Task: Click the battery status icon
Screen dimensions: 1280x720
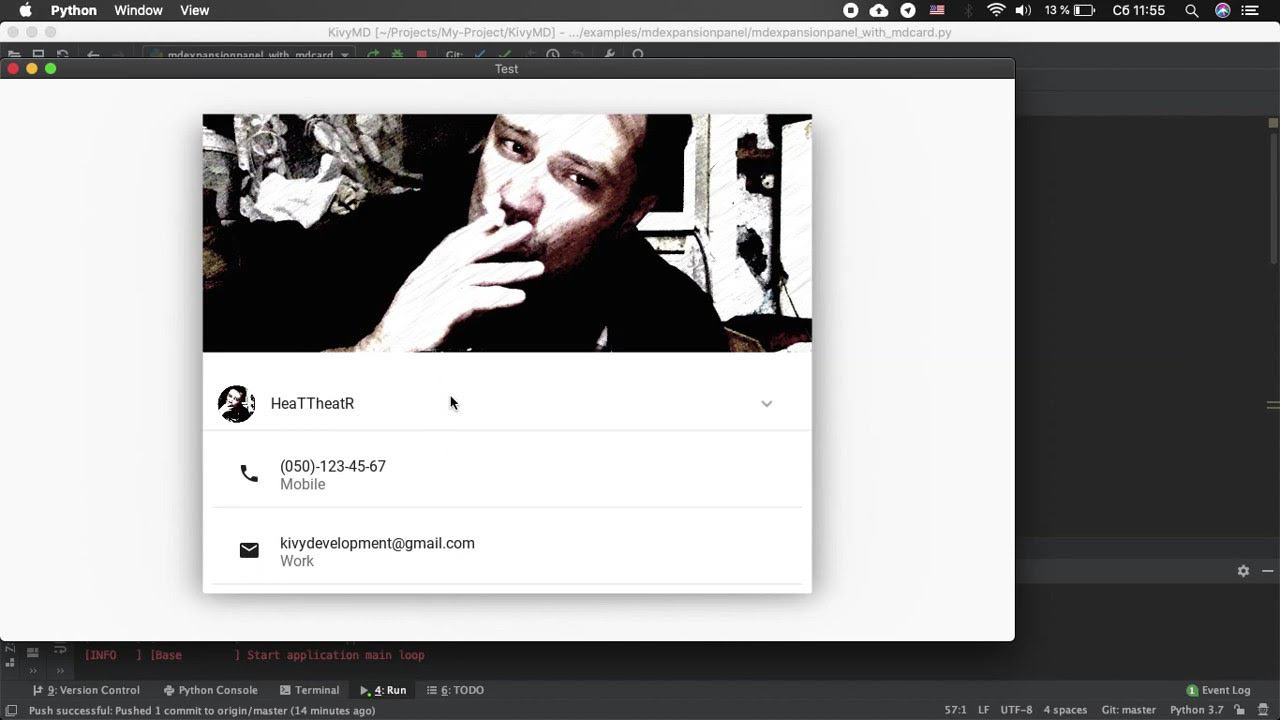Action: click(1084, 10)
